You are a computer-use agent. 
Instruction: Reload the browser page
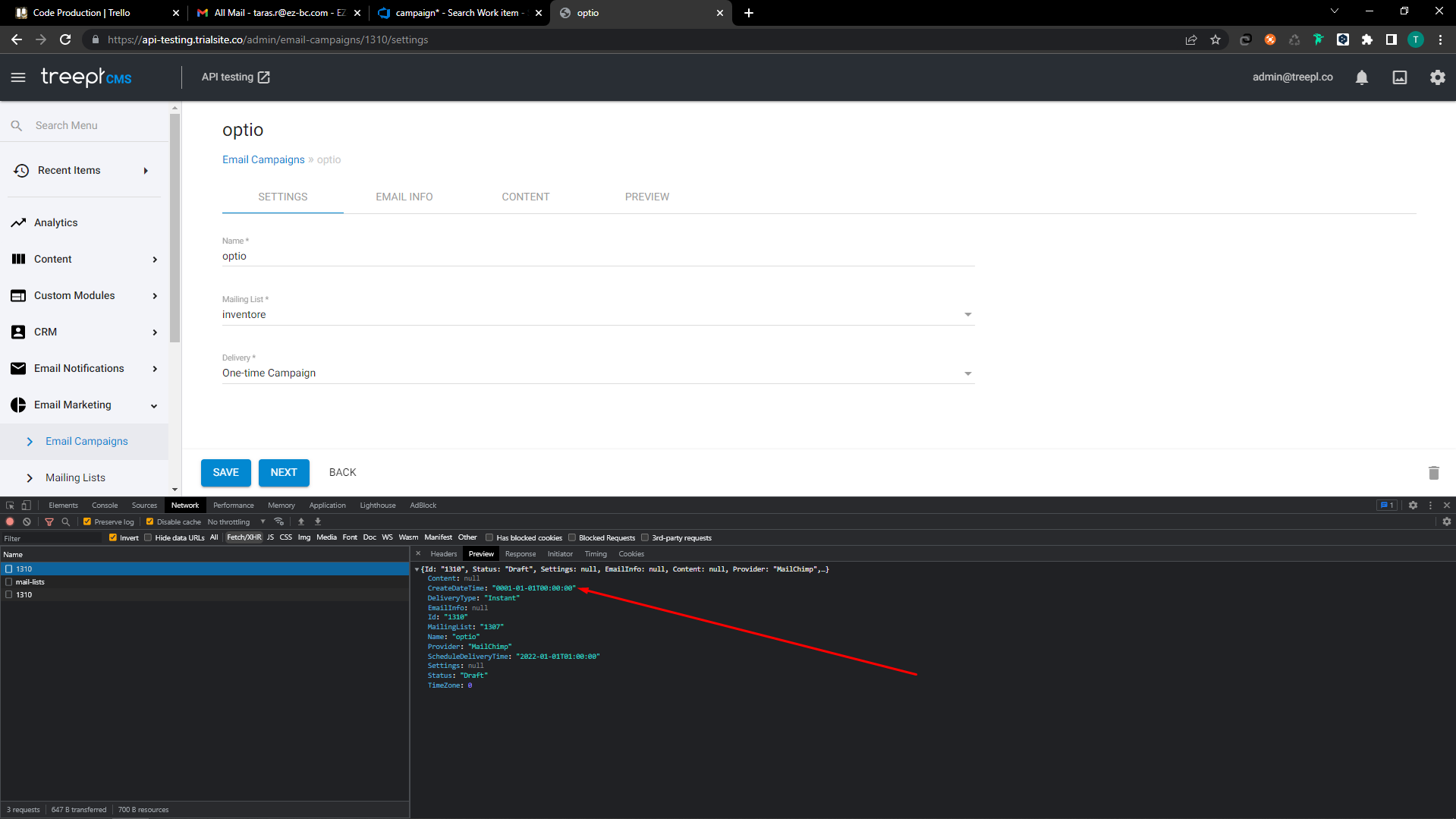pyautogui.click(x=65, y=39)
